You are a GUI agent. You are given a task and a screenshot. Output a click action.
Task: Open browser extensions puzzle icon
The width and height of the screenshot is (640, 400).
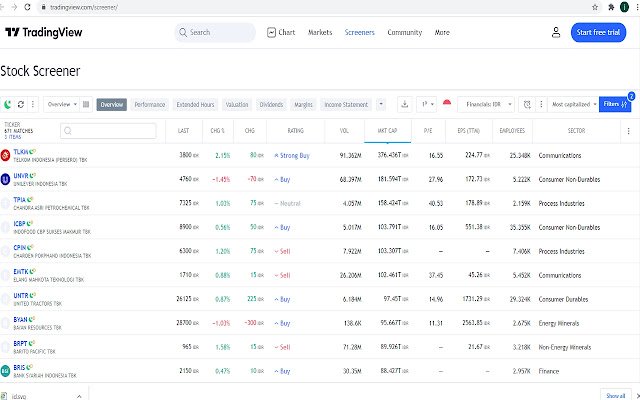click(x=611, y=7)
